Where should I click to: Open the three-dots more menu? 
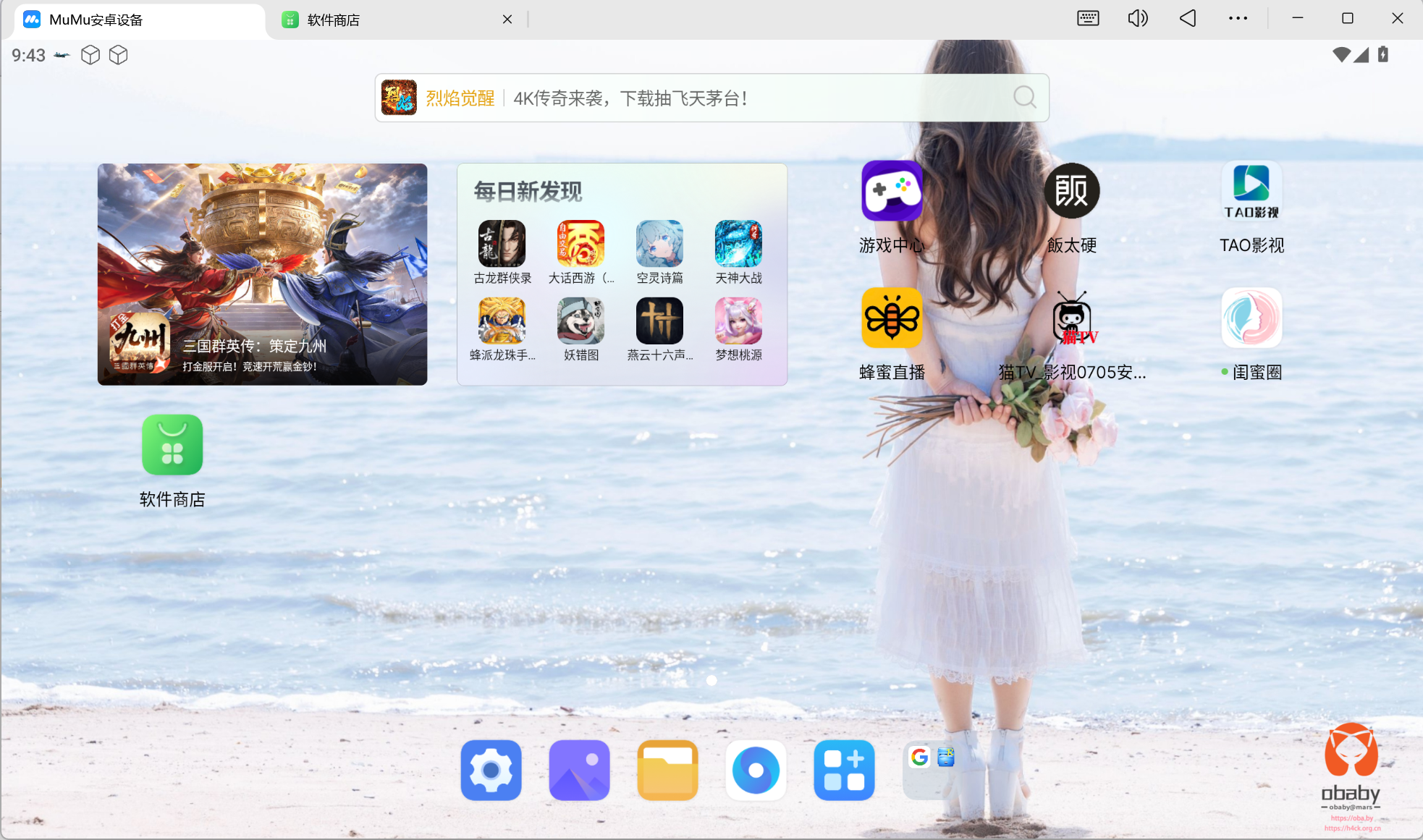1238,18
